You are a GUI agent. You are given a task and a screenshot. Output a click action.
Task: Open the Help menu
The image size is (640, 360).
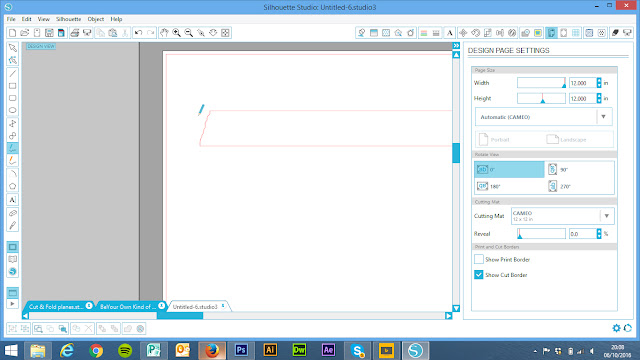(116, 19)
